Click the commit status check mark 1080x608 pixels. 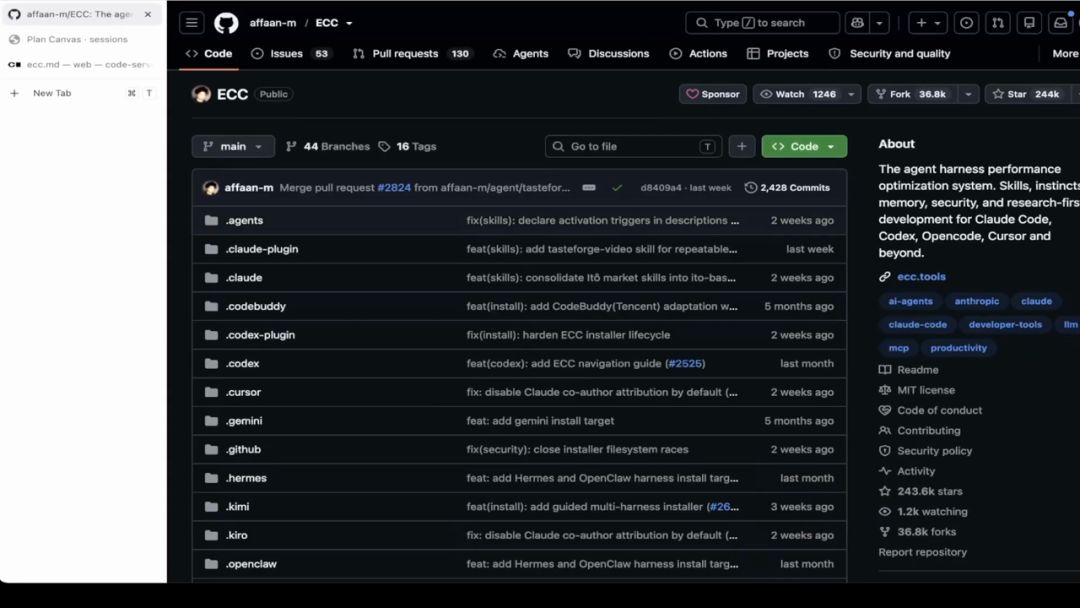(617, 187)
